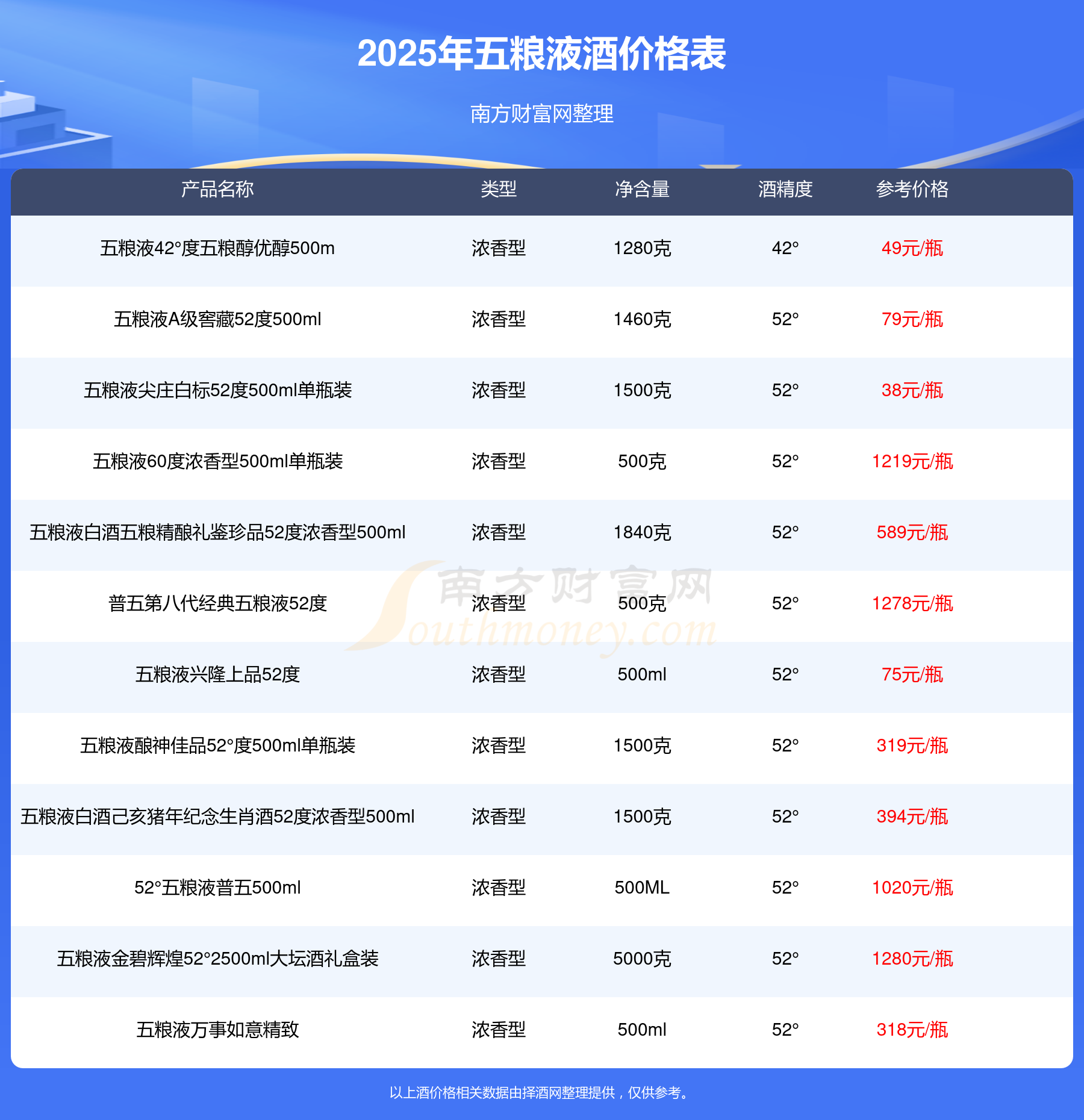Select product name "五粮液白酒己亥猪年纪念生肖酒52度浓香型500ml"
Image resolution: width=1084 pixels, height=1120 pixels.
point(217,817)
